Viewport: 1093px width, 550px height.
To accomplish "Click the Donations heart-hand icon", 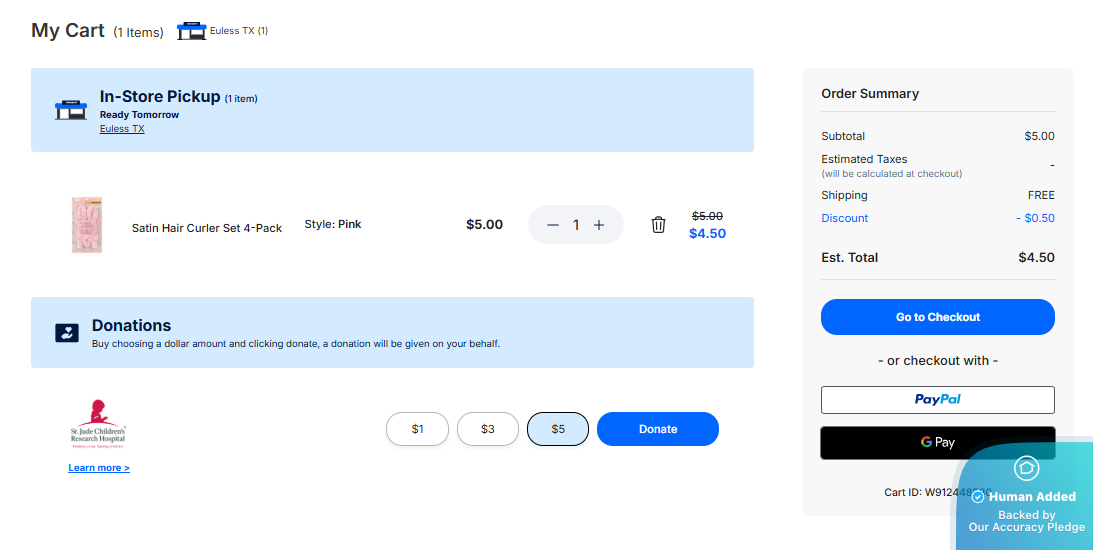I will (x=67, y=333).
